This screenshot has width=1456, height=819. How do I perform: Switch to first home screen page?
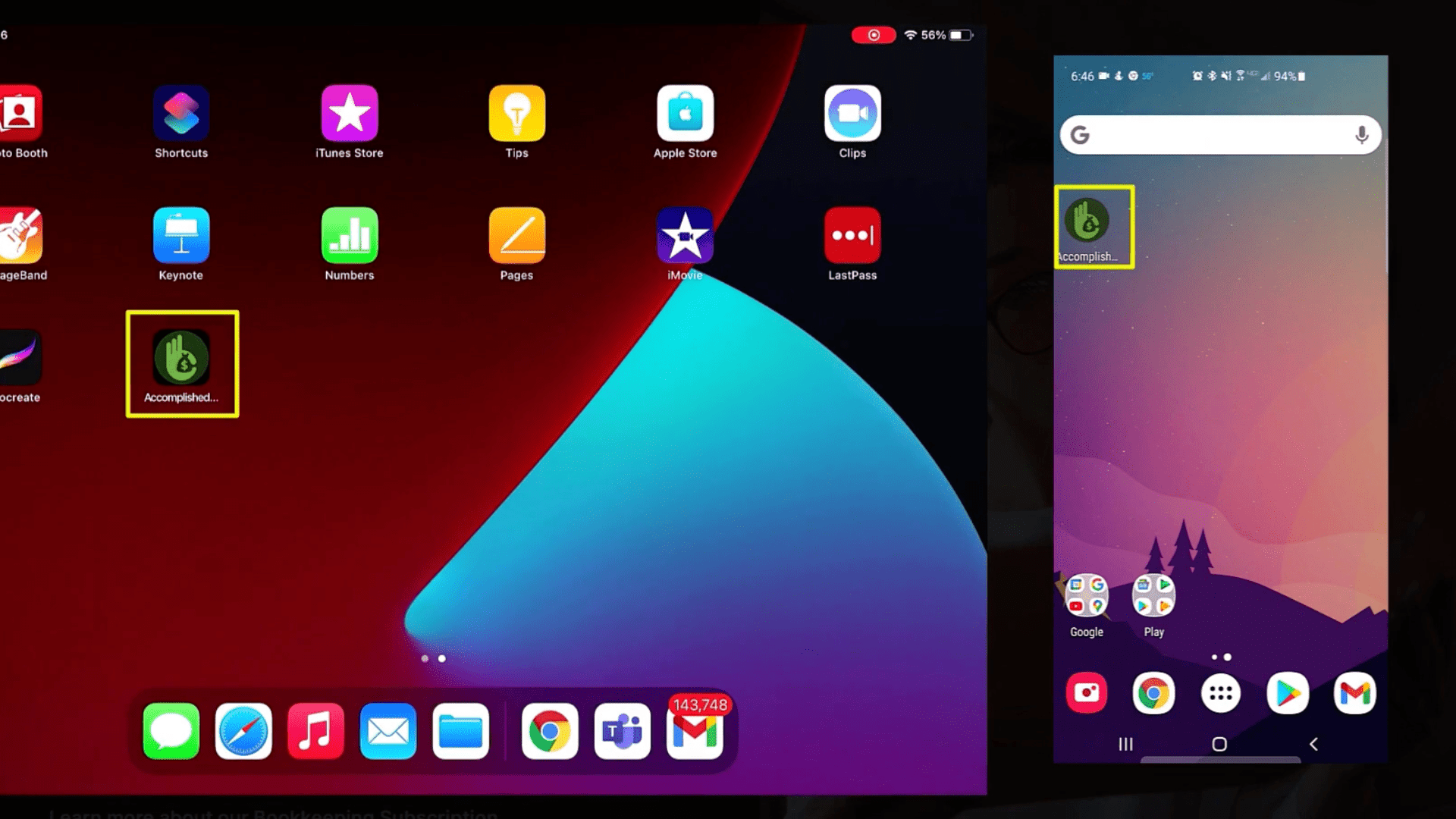(x=425, y=658)
